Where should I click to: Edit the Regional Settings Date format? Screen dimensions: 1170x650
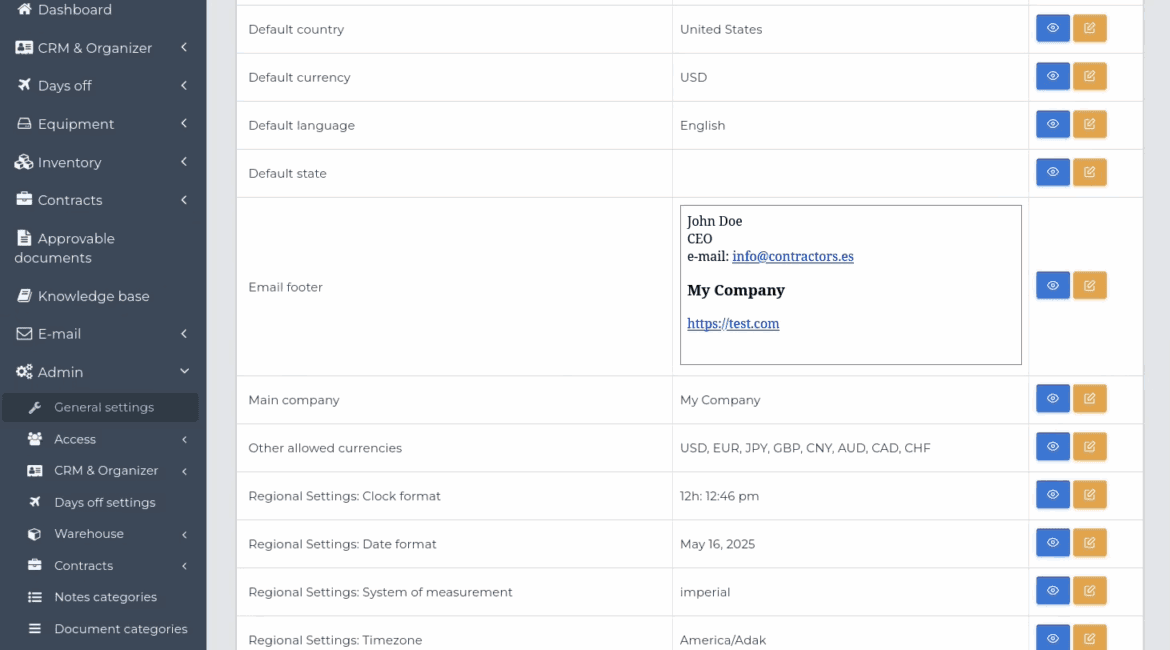1089,543
